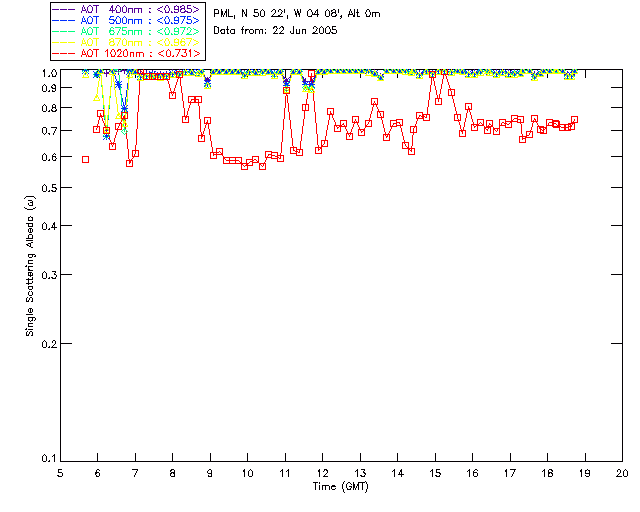Click the x-axis tick label 5
This screenshot has width=640, height=512.
60,473
